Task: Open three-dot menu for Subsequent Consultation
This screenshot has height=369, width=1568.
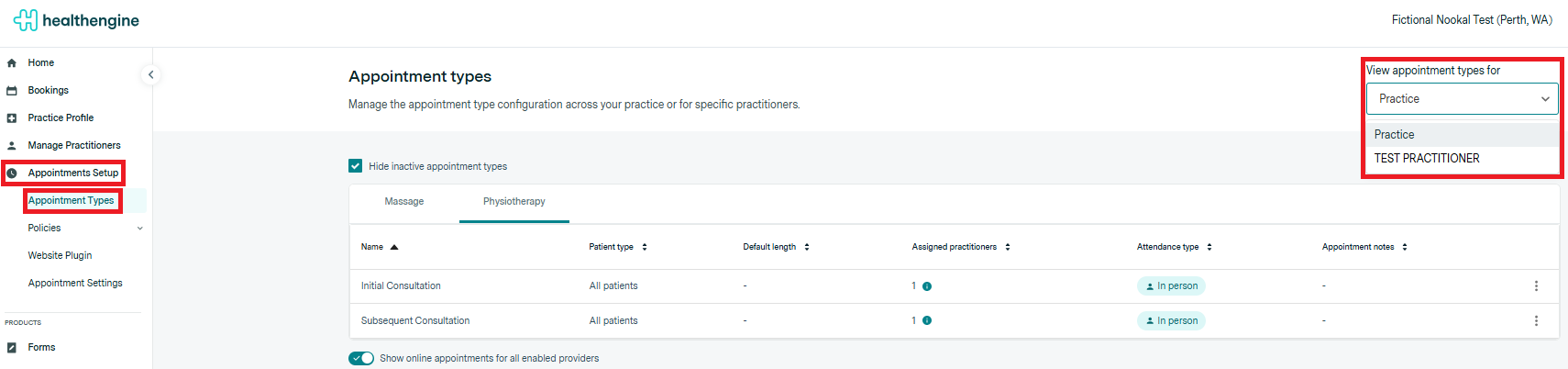Action: pos(1536,321)
